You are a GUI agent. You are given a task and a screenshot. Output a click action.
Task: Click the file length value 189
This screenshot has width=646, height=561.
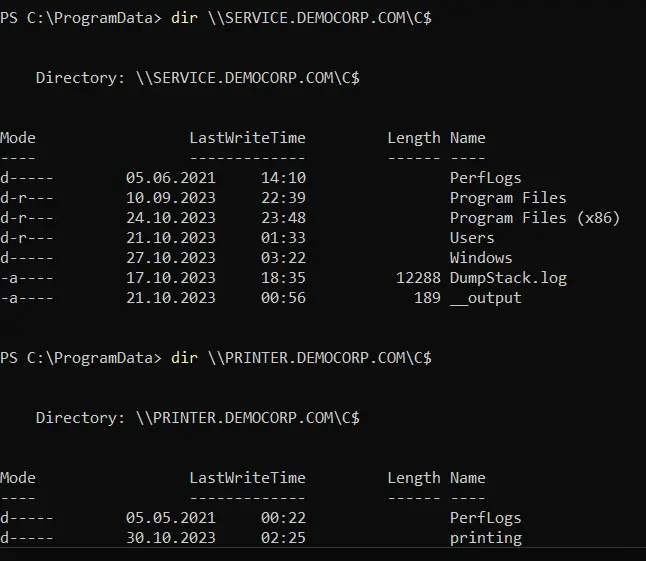pos(427,298)
